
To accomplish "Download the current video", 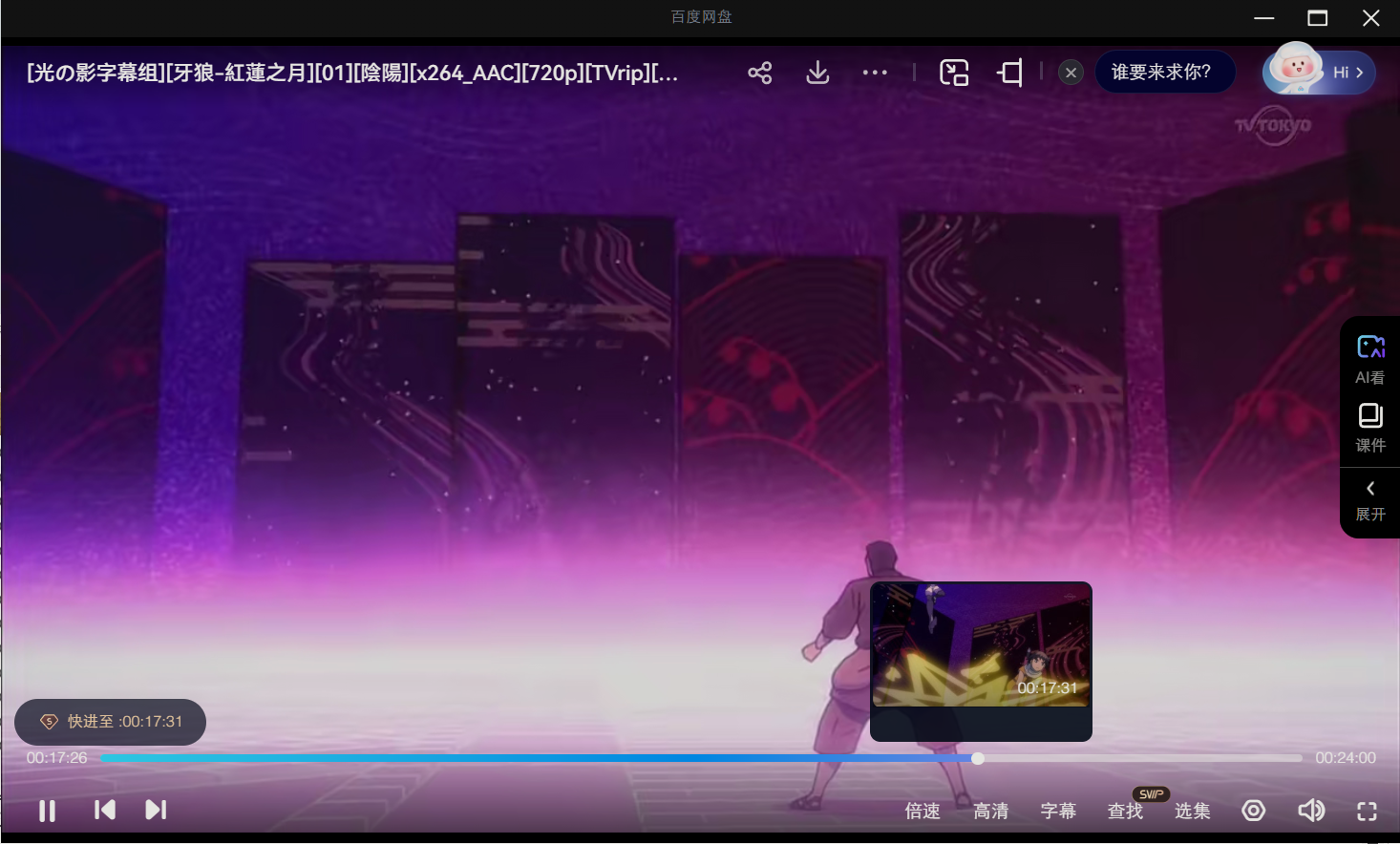I will (817, 73).
